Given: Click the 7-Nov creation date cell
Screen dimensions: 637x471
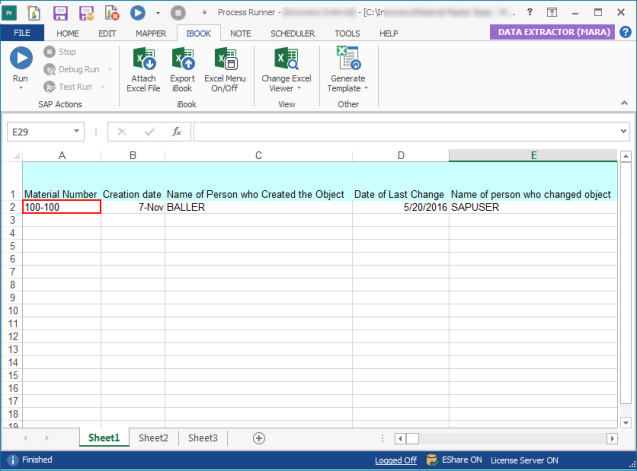Looking at the screenshot, I should (133, 207).
